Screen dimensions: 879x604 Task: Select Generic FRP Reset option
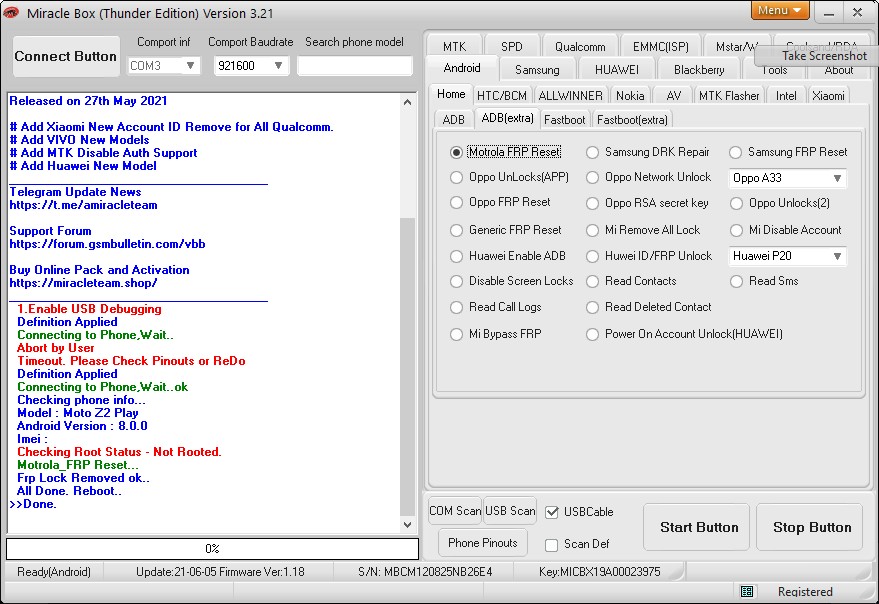coord(456,230)
